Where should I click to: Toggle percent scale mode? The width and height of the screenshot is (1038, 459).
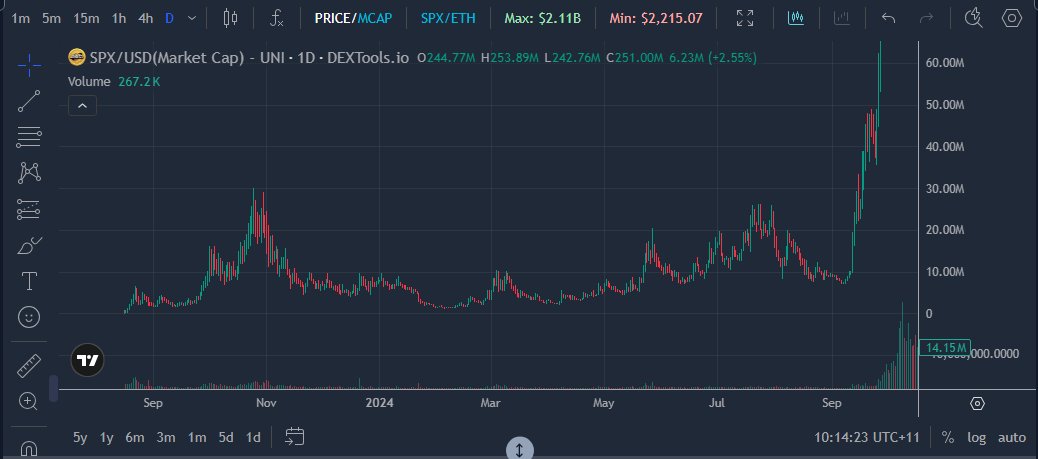948,437
